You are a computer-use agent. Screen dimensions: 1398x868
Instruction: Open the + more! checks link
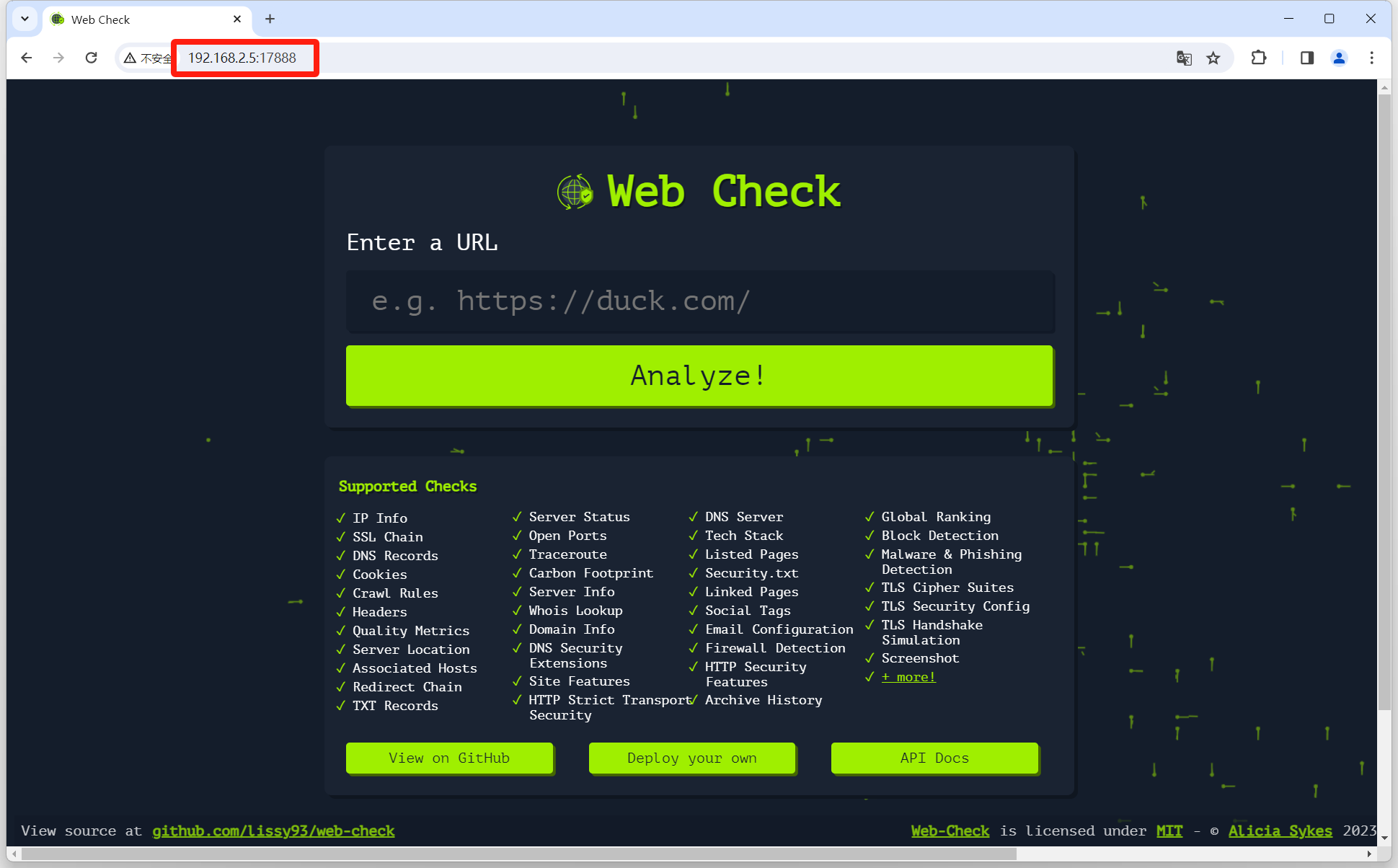(x=908, y=677)
